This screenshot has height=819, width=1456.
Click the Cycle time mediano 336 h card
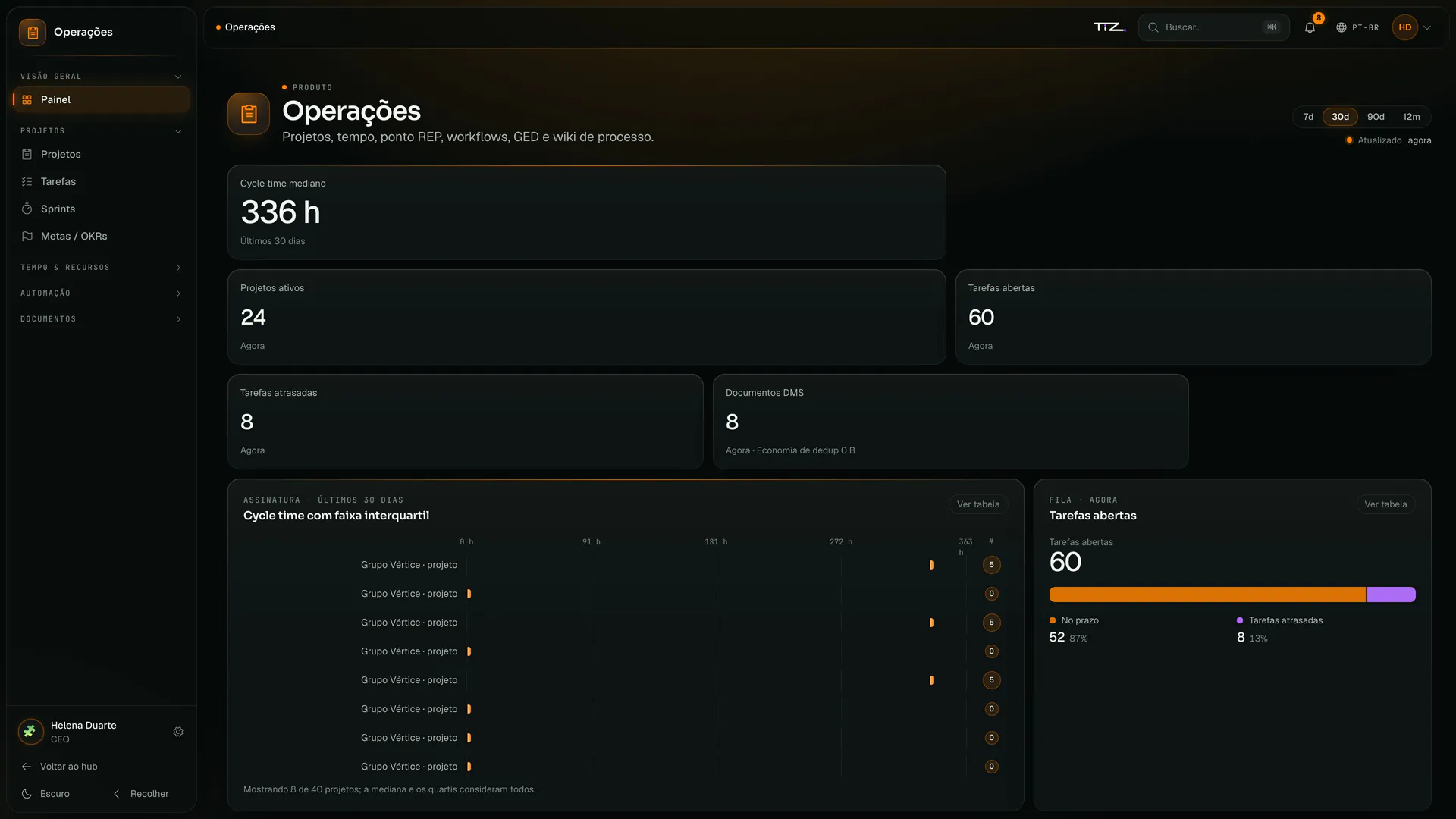tap(586, 212)
